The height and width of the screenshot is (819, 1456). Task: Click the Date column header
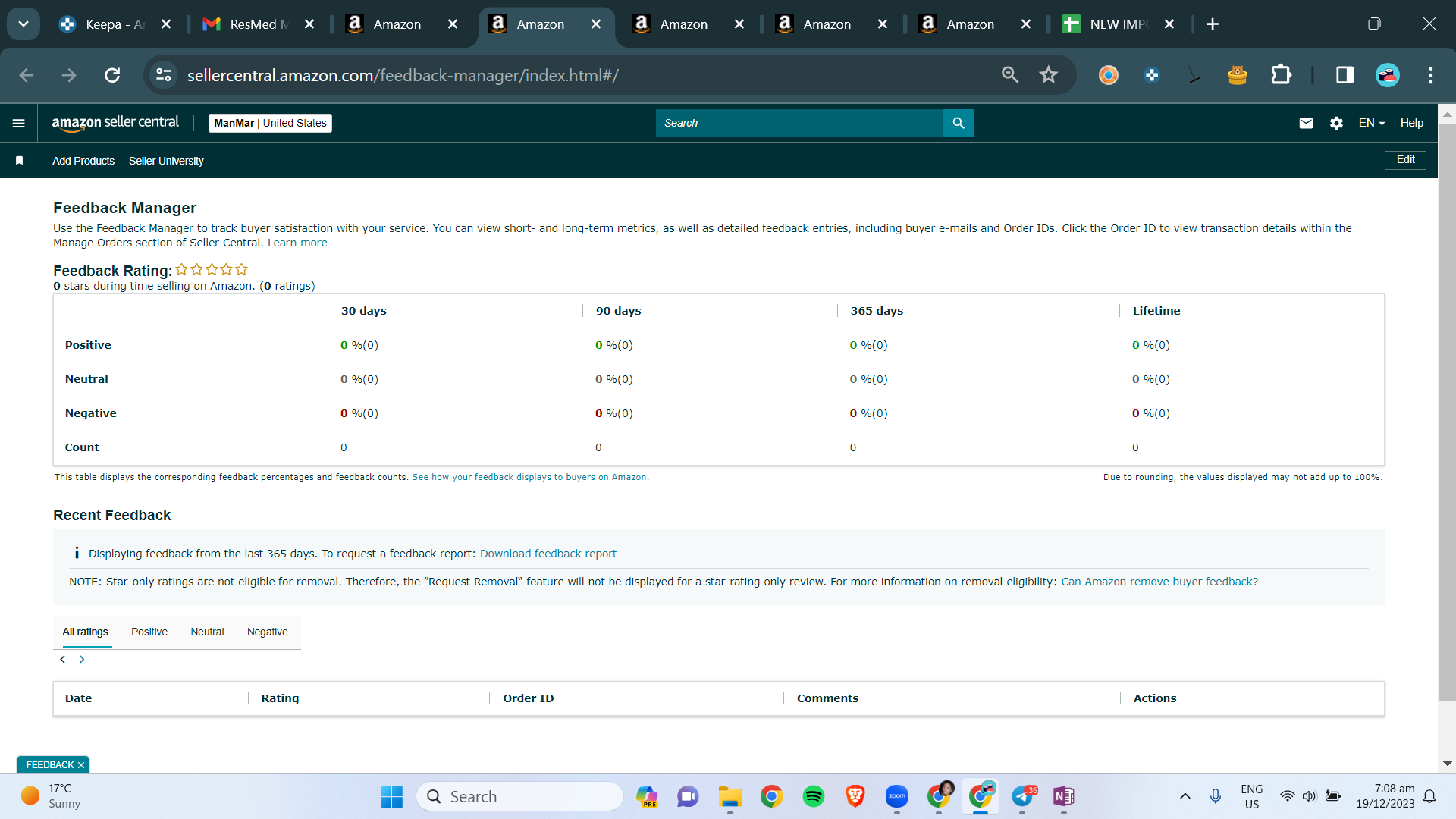click(x=78, y=698)
